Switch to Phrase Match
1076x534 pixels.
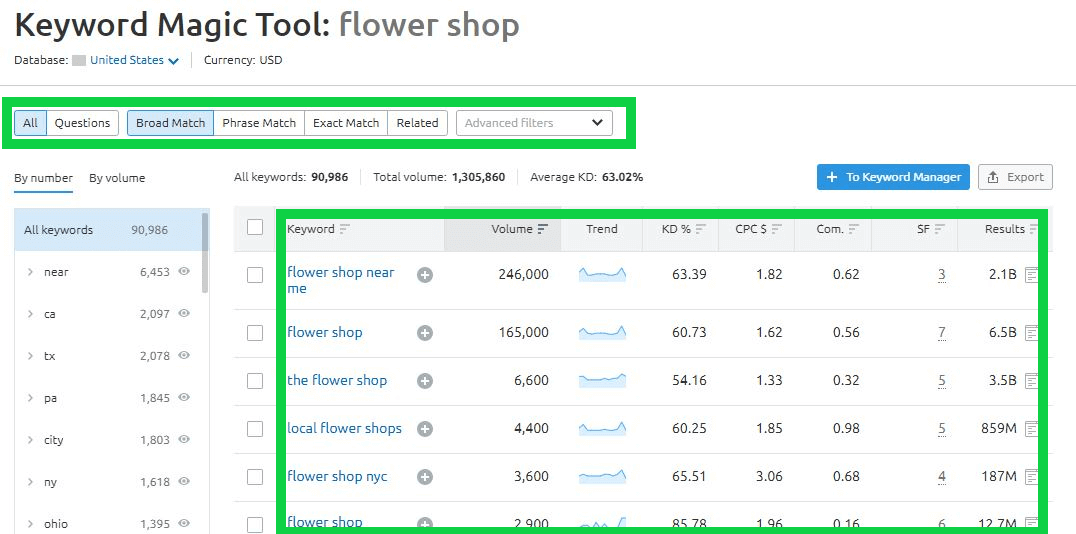tap(259, 123)
